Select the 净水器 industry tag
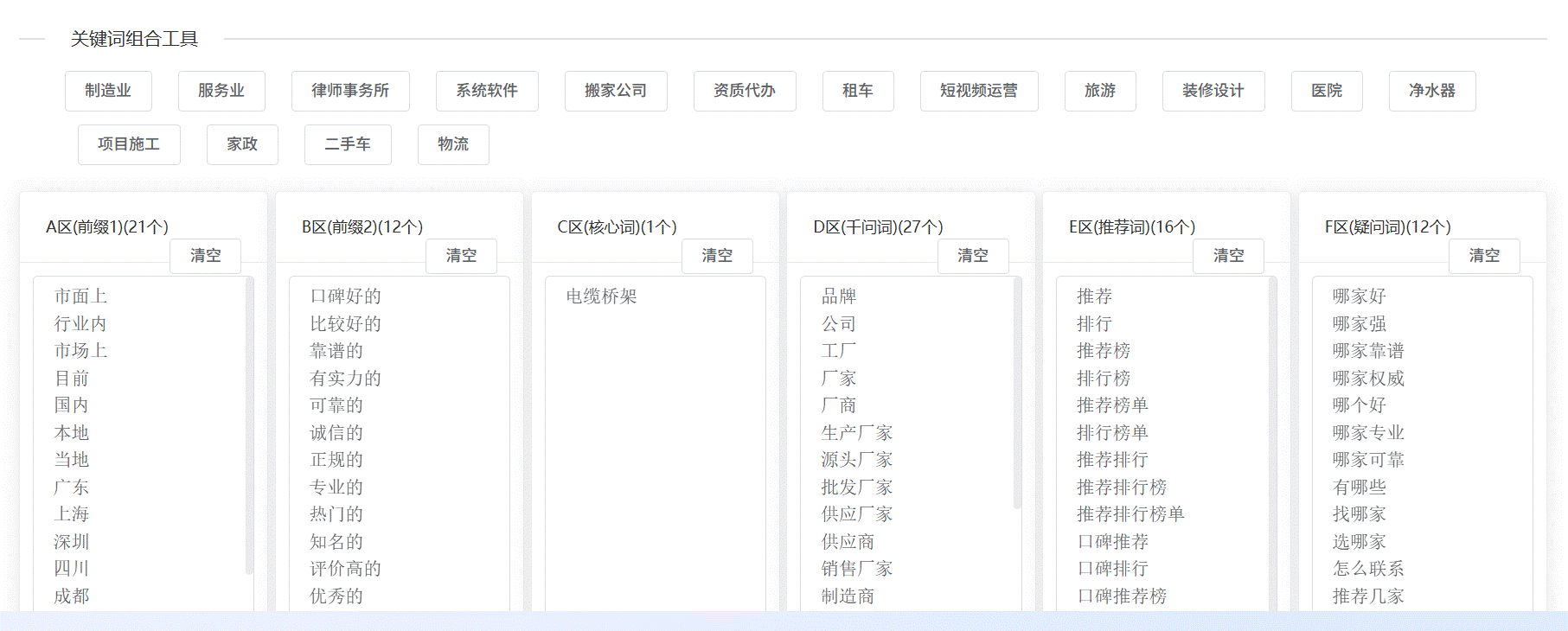The image size is (1568, 631). pyautogui.click(x=1431, y=91)
